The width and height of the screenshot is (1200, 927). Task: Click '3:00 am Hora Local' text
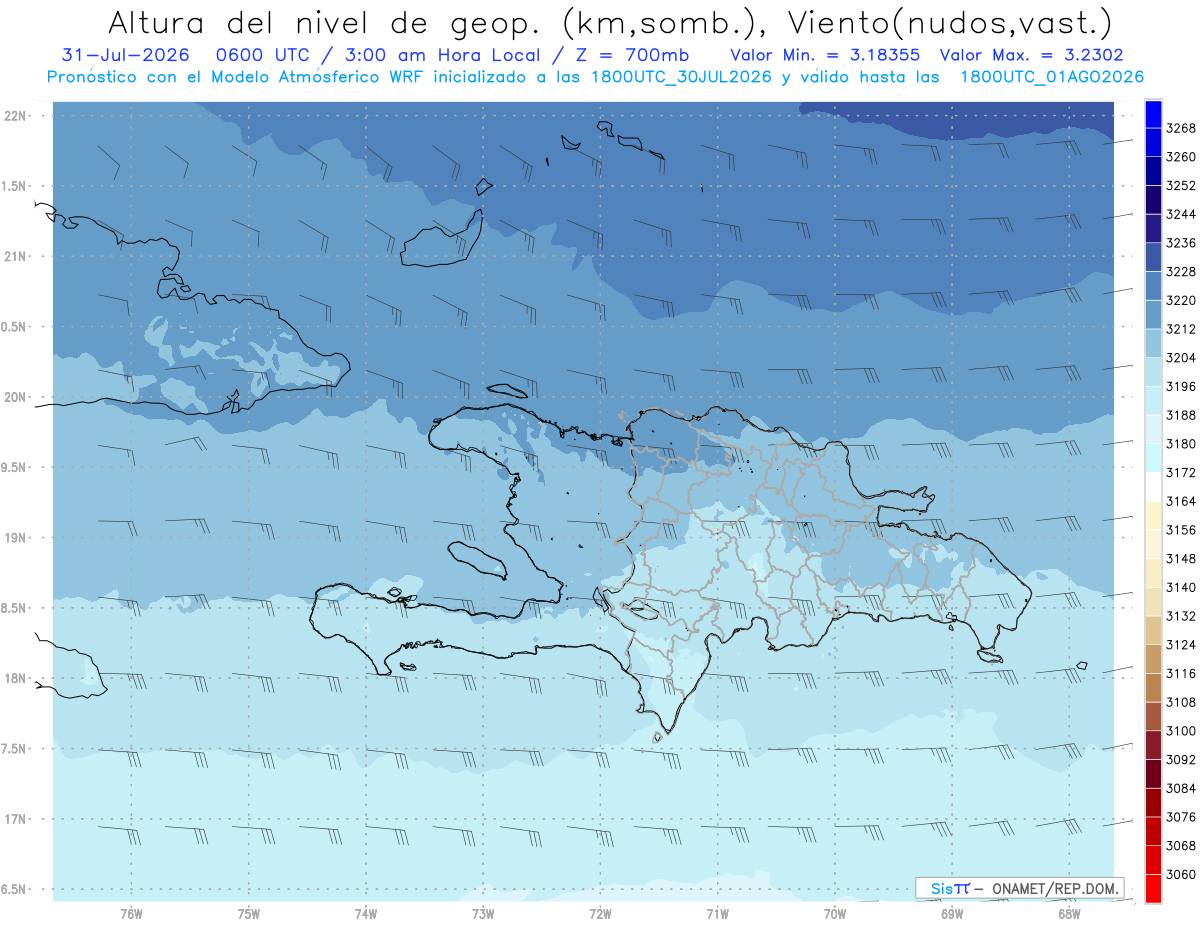[443, 56]
